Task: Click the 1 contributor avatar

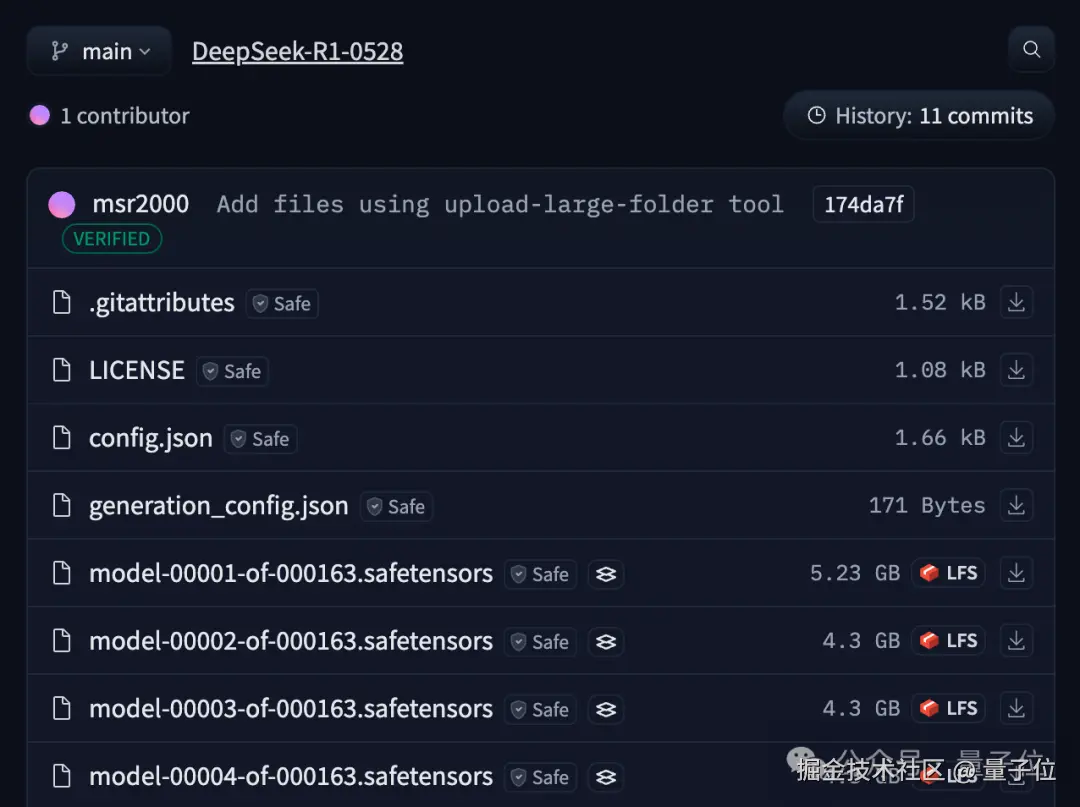Action: tap(40, 116)
